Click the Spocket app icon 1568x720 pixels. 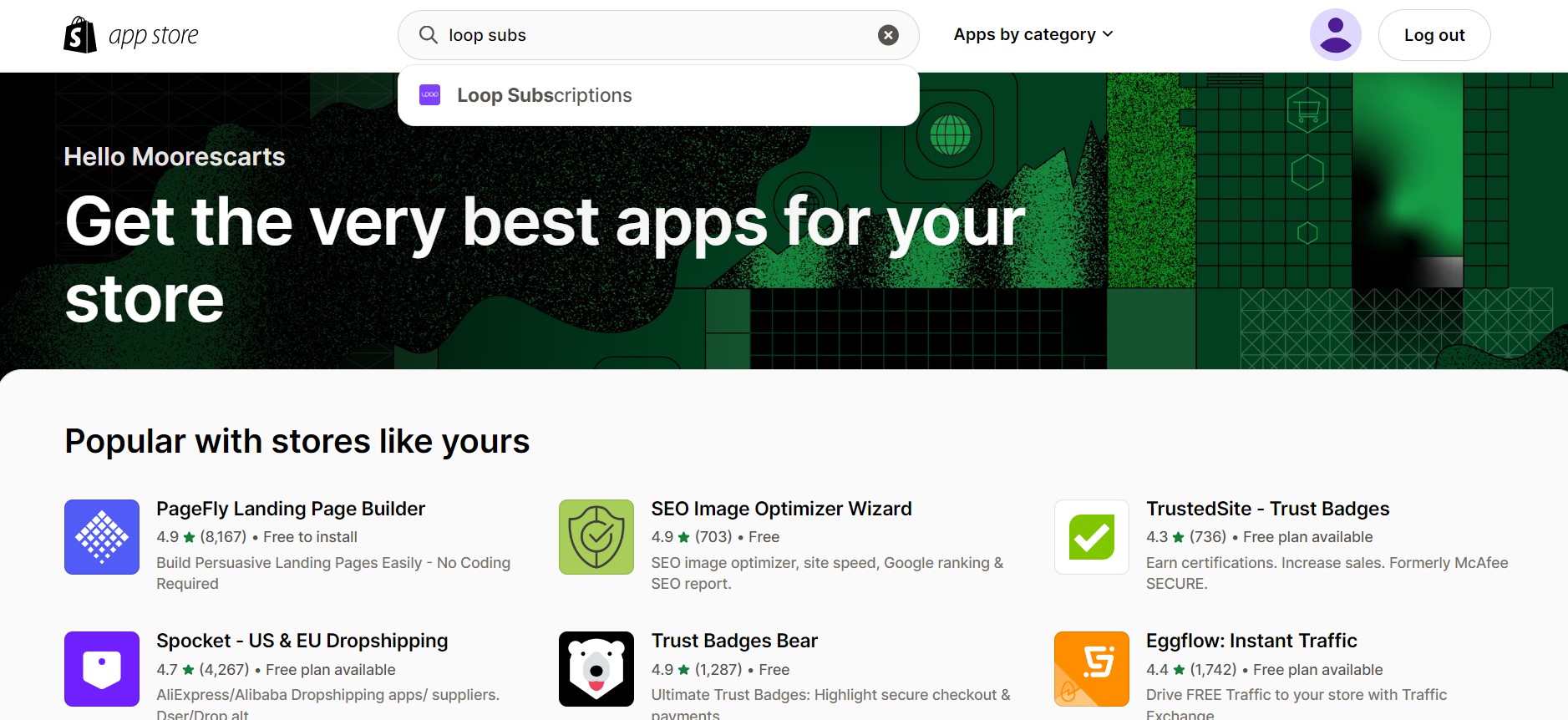click(102, 669)
